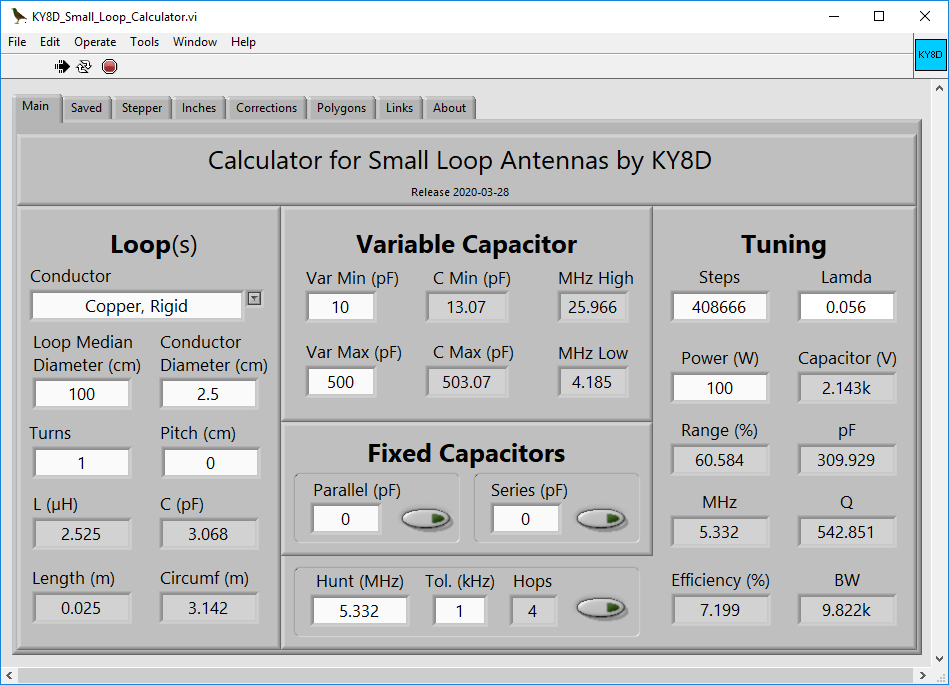Viewport: 949px width, 685px height.
Task: Click the Run arrow icon
Action: click(x=62, y=67)
